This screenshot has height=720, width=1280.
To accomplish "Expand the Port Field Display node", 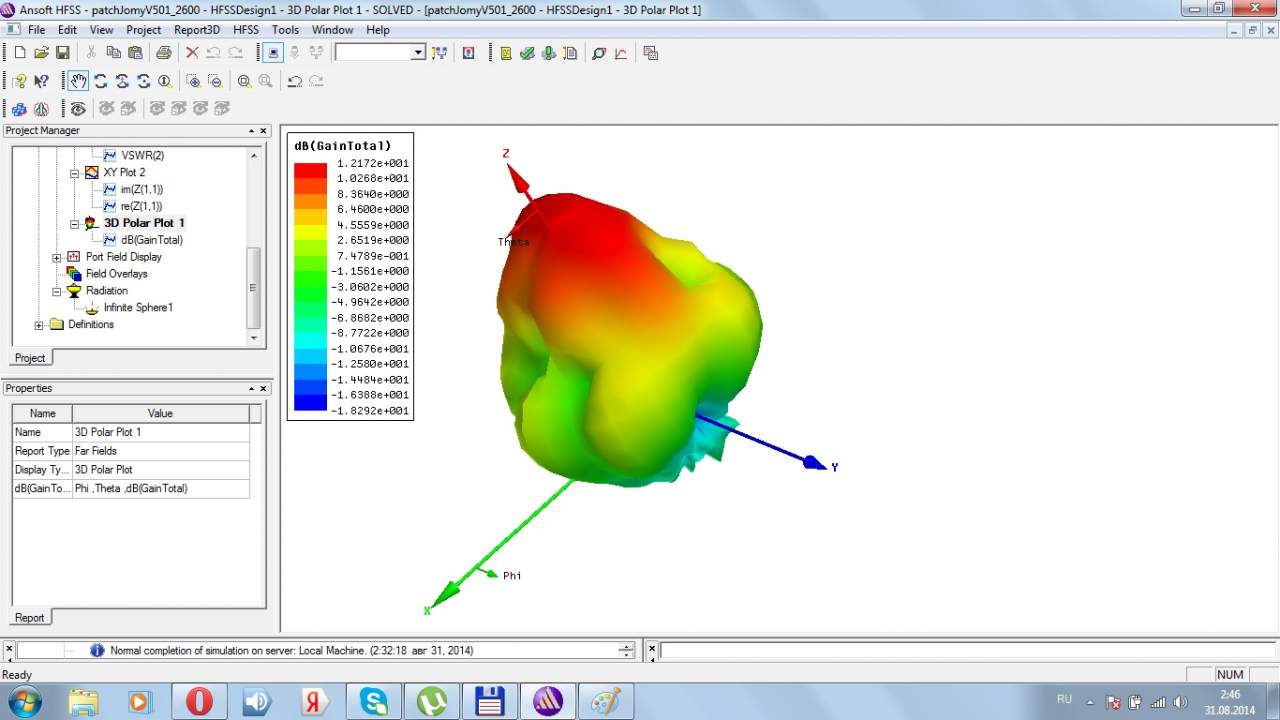I will click(57, 257).
